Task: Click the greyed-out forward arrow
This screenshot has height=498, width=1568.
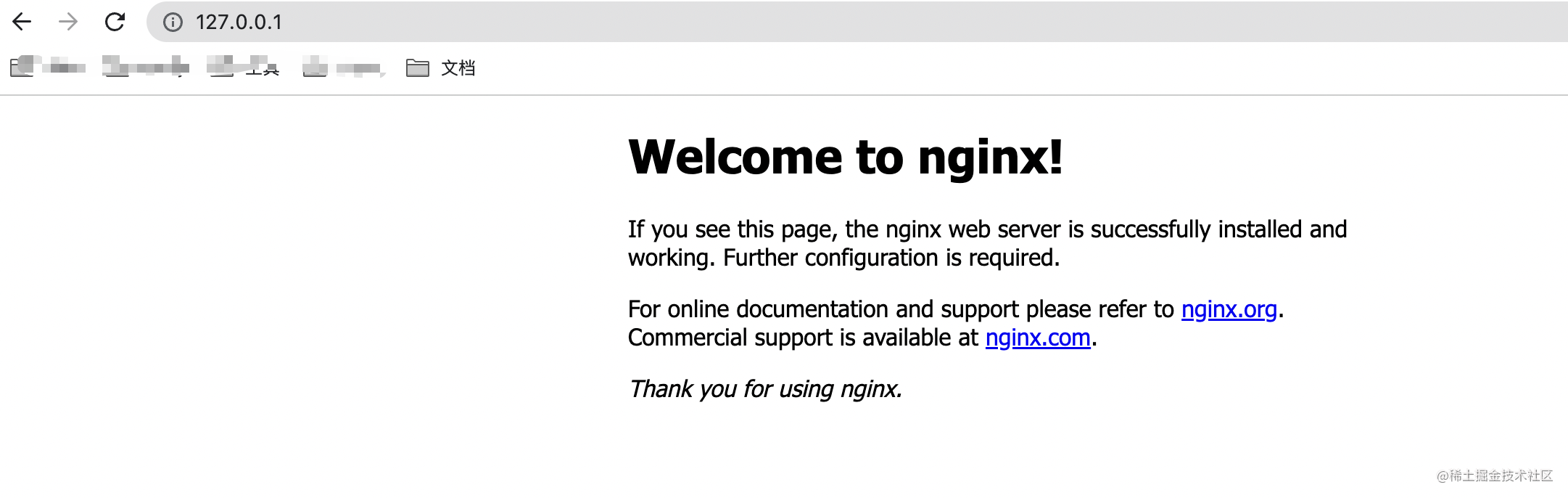Action: (68, 22)
